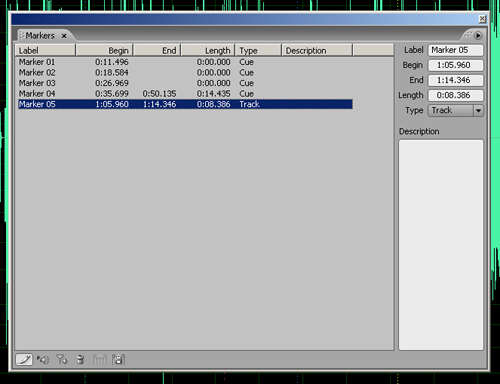Click the 0:50.135 end time
The width and height of the screenshot is (500, 384).
click(159, 93)
